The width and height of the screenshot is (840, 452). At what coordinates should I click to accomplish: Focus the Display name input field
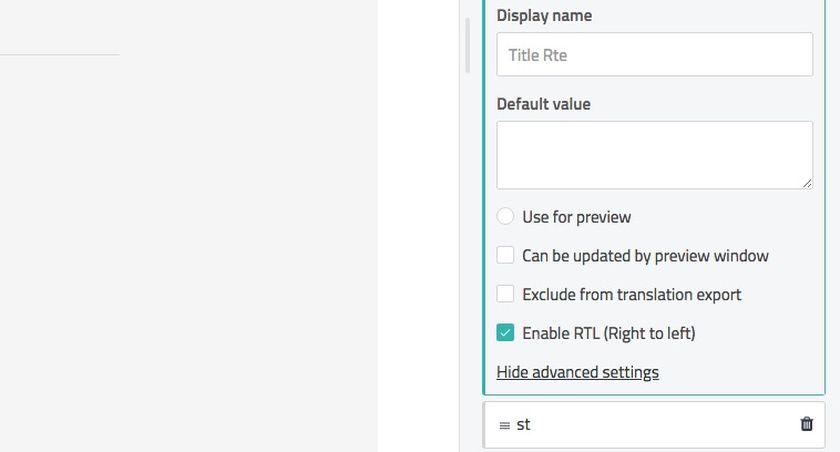click(655, 55)
